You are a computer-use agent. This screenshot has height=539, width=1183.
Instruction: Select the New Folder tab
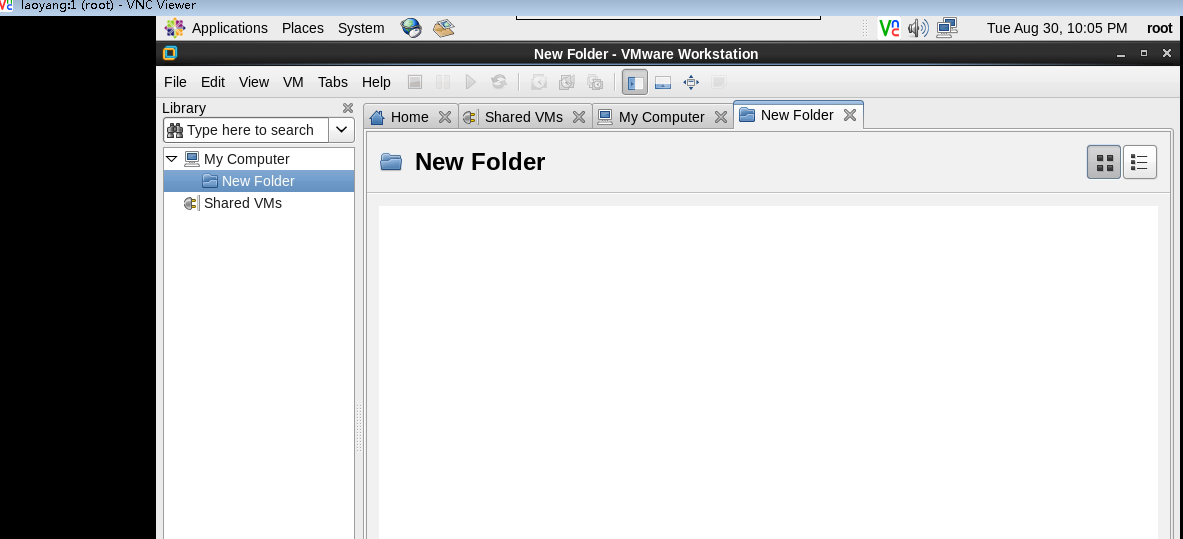point(797,115)
